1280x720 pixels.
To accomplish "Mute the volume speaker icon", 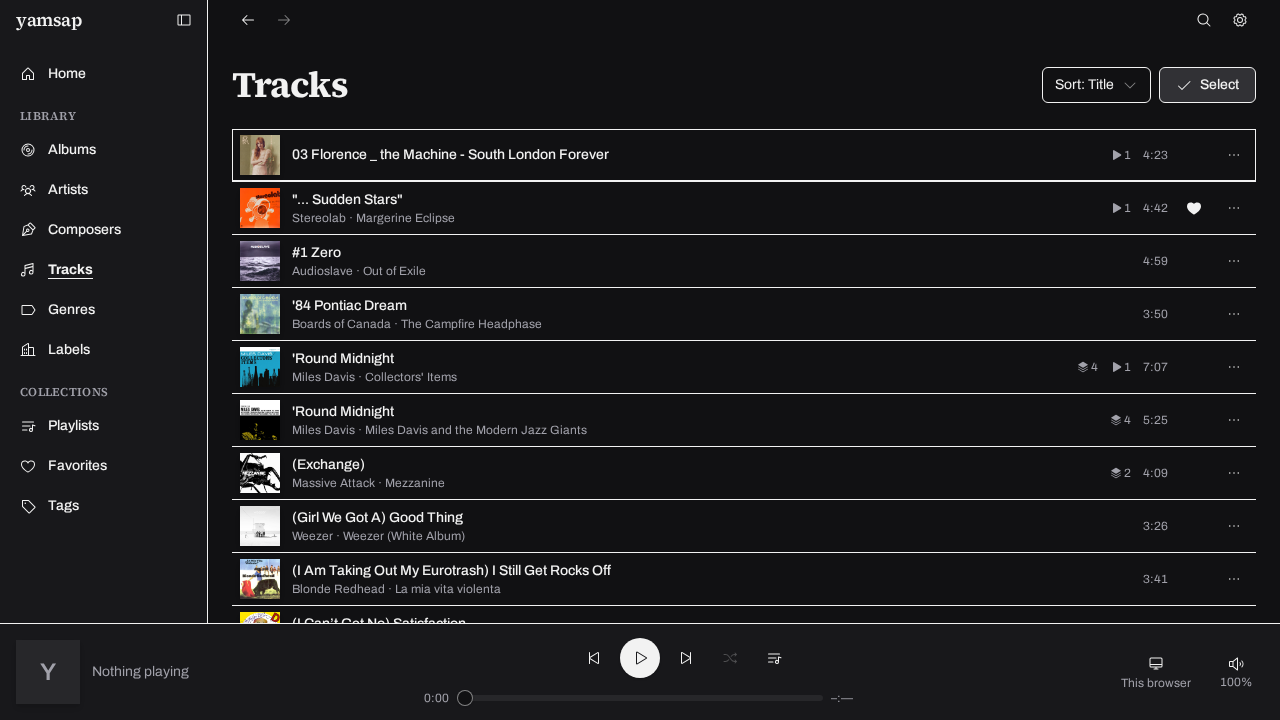I will (1236, 663).
